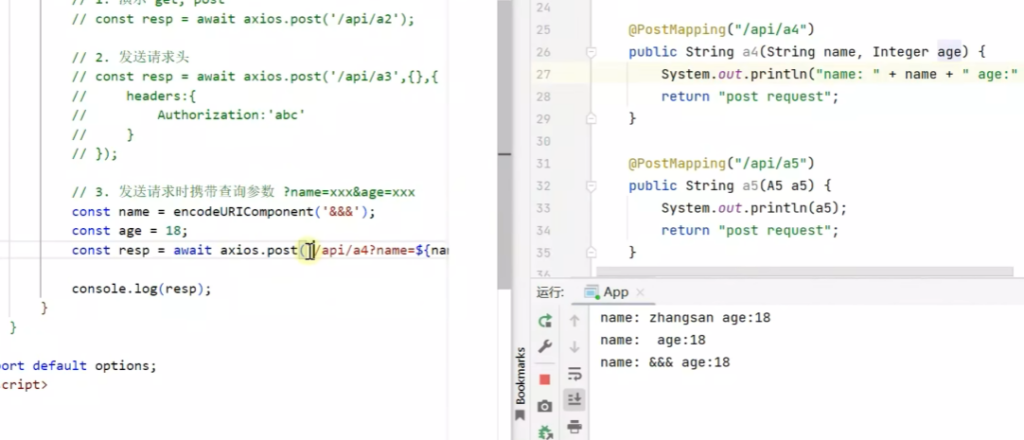Viewport: 1024px width, 440px height.
Task: Click the up arrow in console
Action: pyautogui.click(x=575, y=321)
